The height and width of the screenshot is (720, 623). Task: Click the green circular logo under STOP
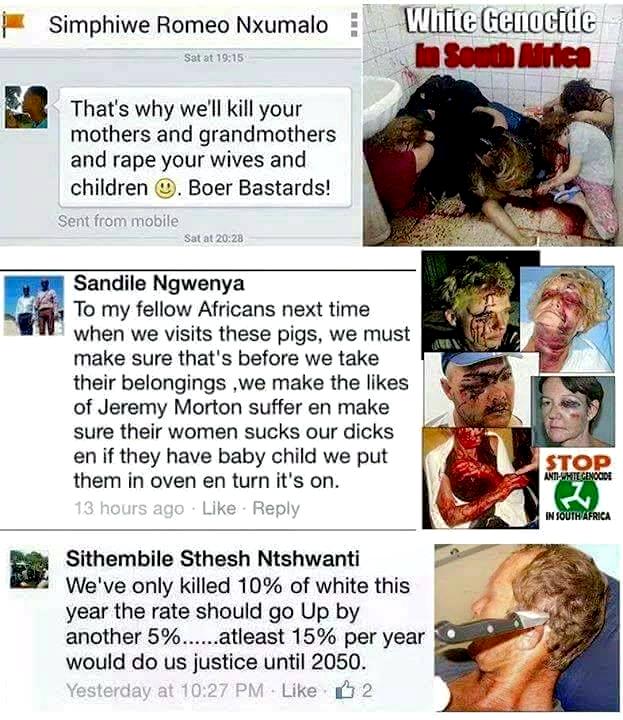tap(576, 495)
